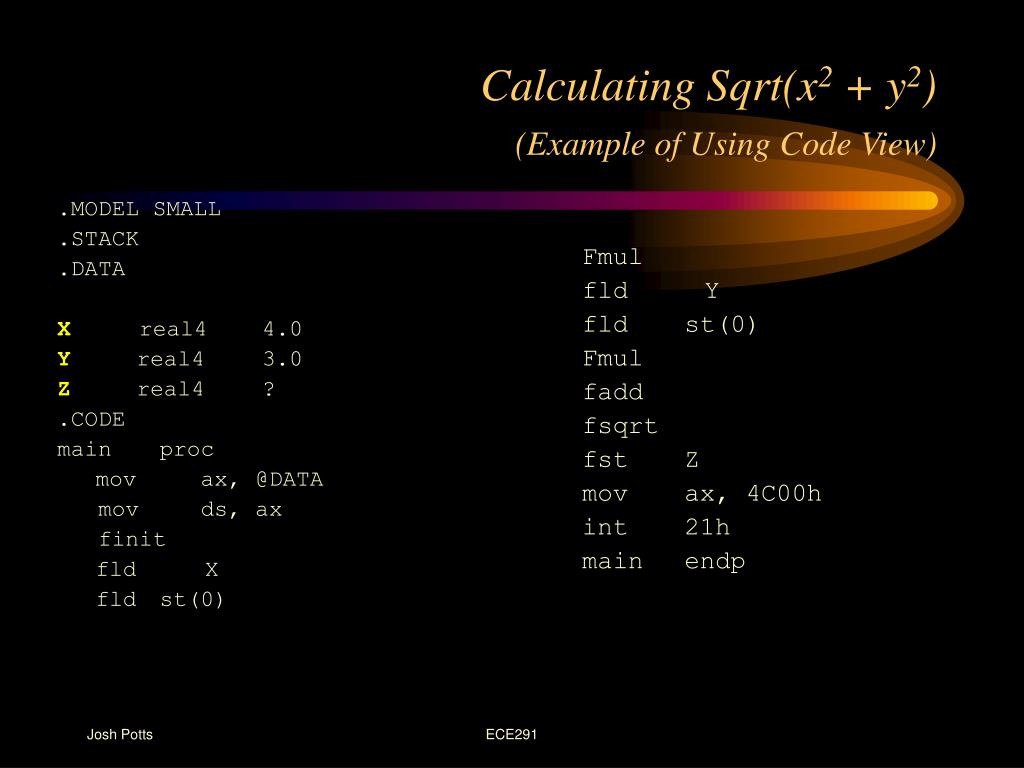Click "real4" in the X declaration row
Screen dimensions: 1024x768
click(172, 328)
